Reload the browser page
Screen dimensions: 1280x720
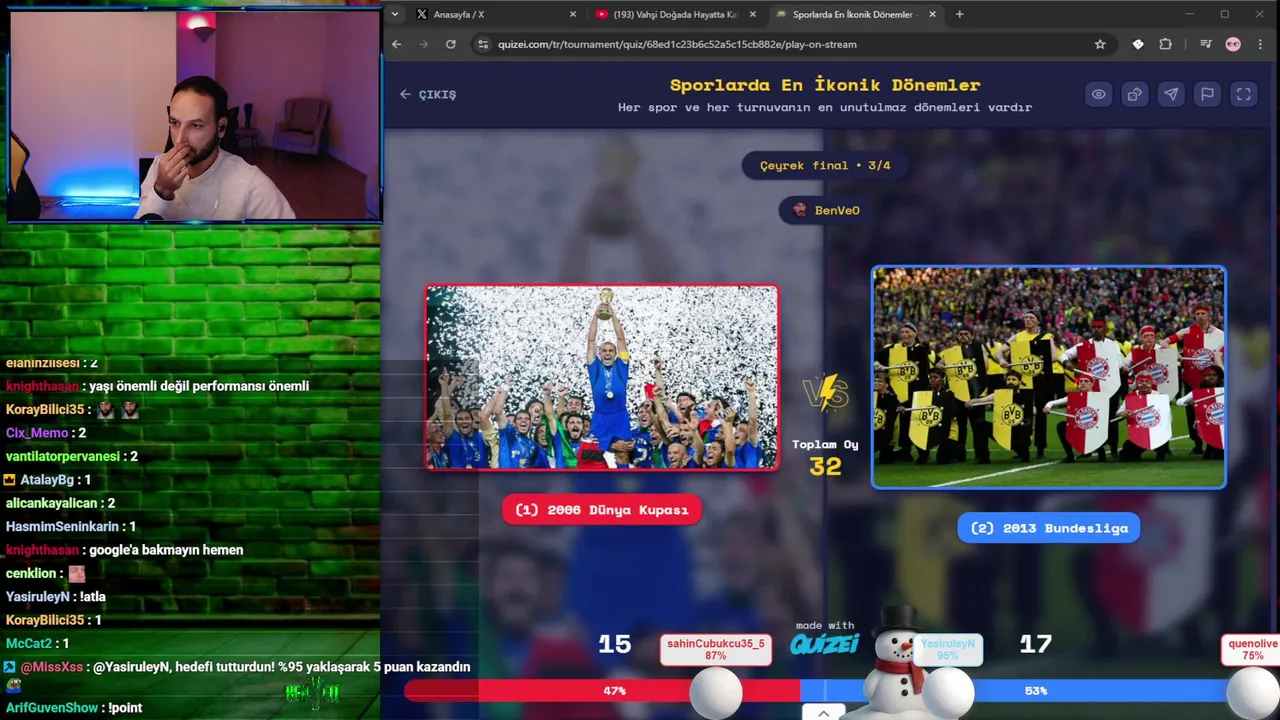[x=451, y=44]
